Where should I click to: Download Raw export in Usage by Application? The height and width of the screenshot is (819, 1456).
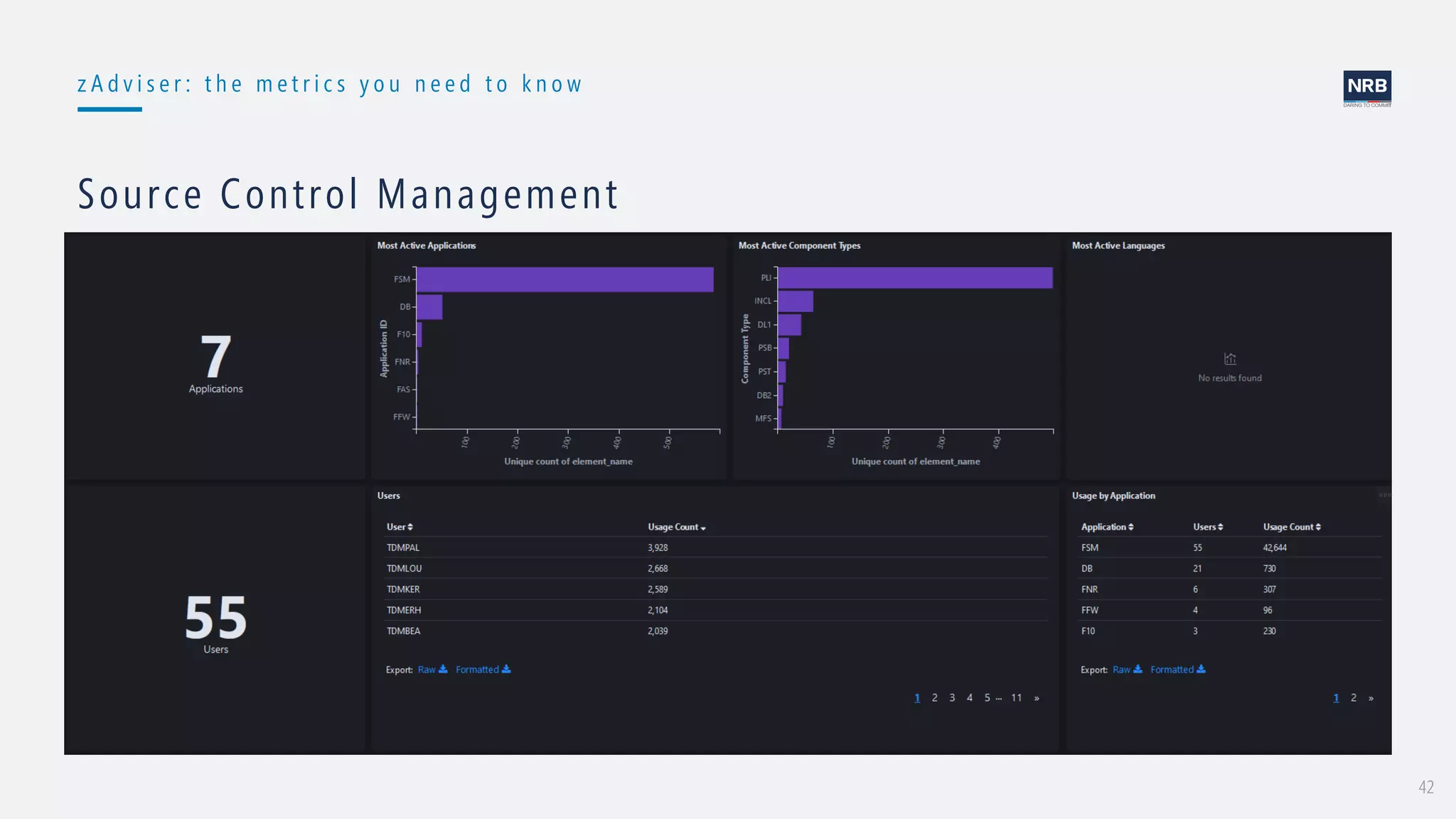point(1127,670)
